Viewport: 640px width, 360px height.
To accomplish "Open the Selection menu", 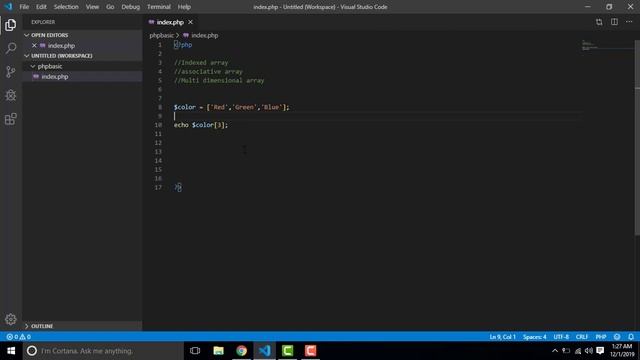I will [66, 7].
